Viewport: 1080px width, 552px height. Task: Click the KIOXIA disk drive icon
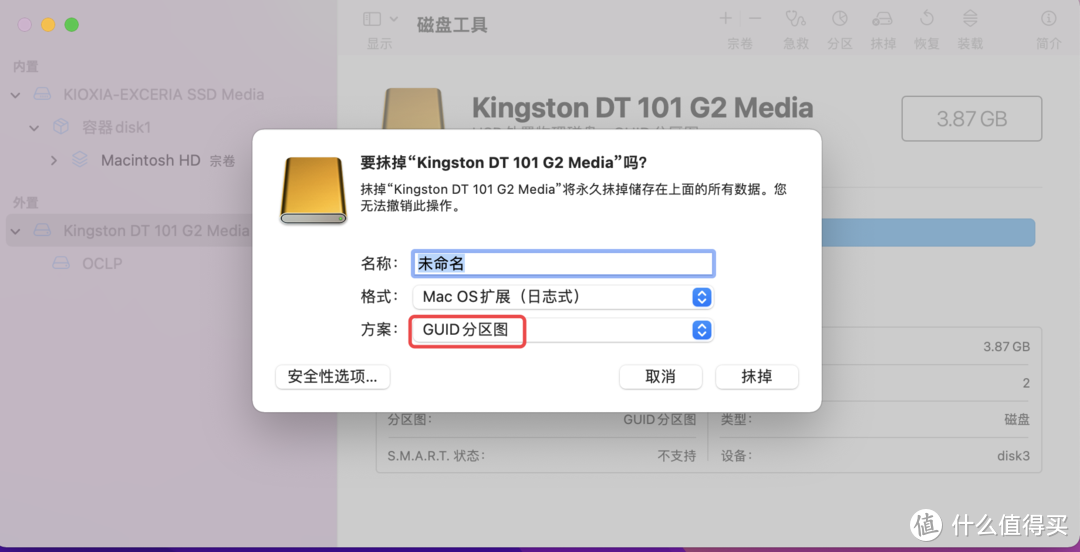click(43, 94)
